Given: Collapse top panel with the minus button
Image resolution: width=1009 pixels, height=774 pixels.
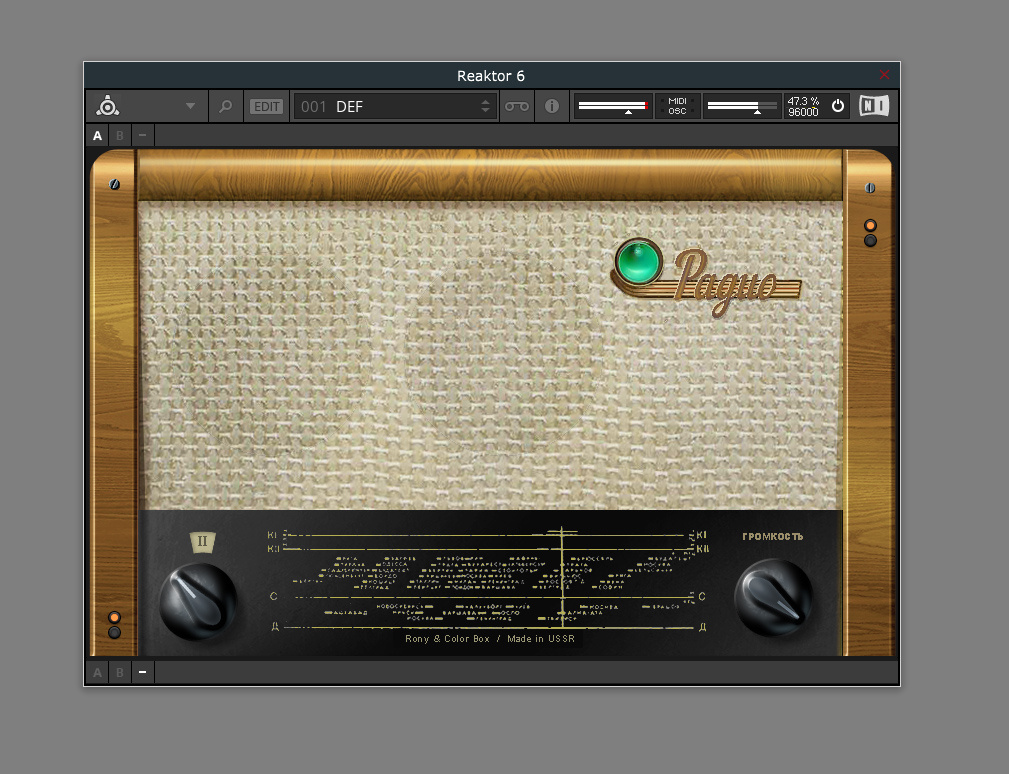Looking at the screenshot, I should 143,136.
